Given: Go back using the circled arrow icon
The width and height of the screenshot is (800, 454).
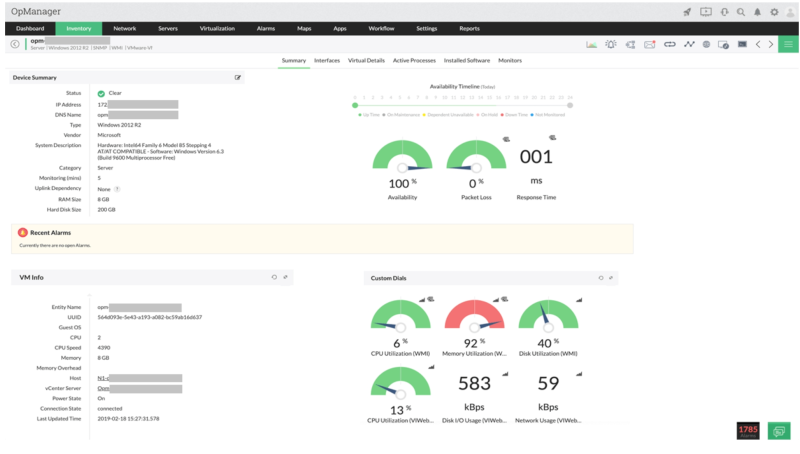Looking at the screenshot, I should tap(15, 44).
